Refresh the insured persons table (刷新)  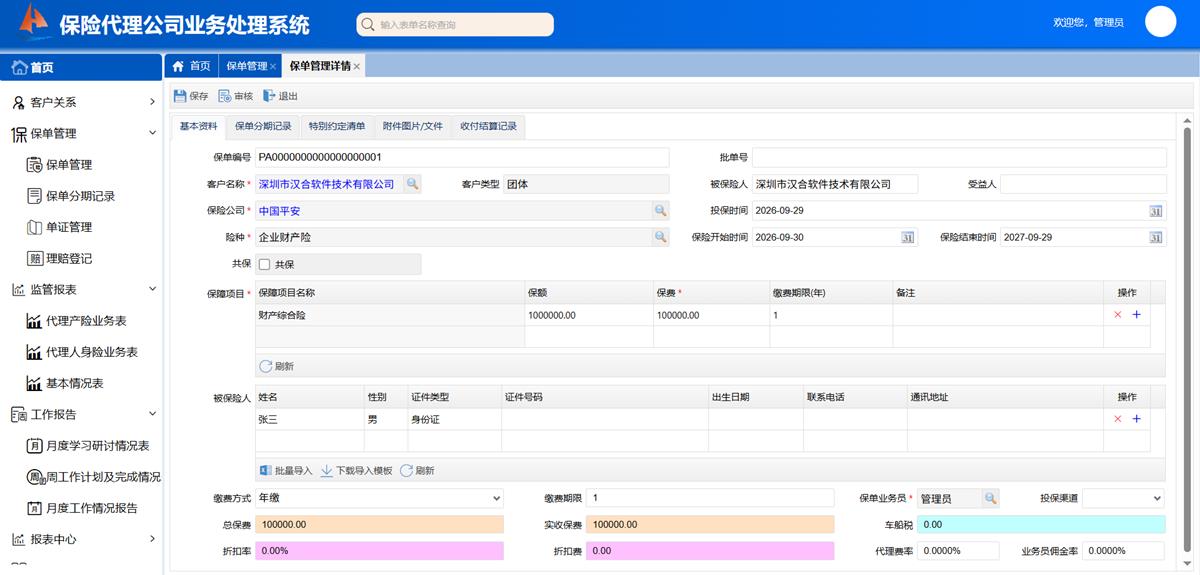click(x=417, y=470)
